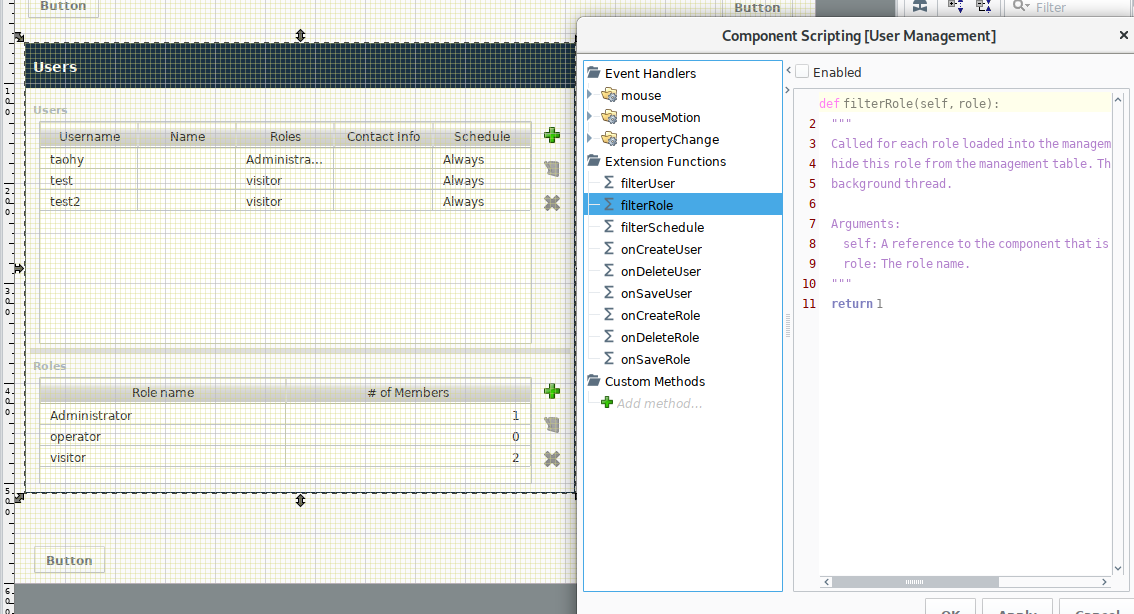
Task: Click the delete role X icon
Action: (x=551, y=459)
